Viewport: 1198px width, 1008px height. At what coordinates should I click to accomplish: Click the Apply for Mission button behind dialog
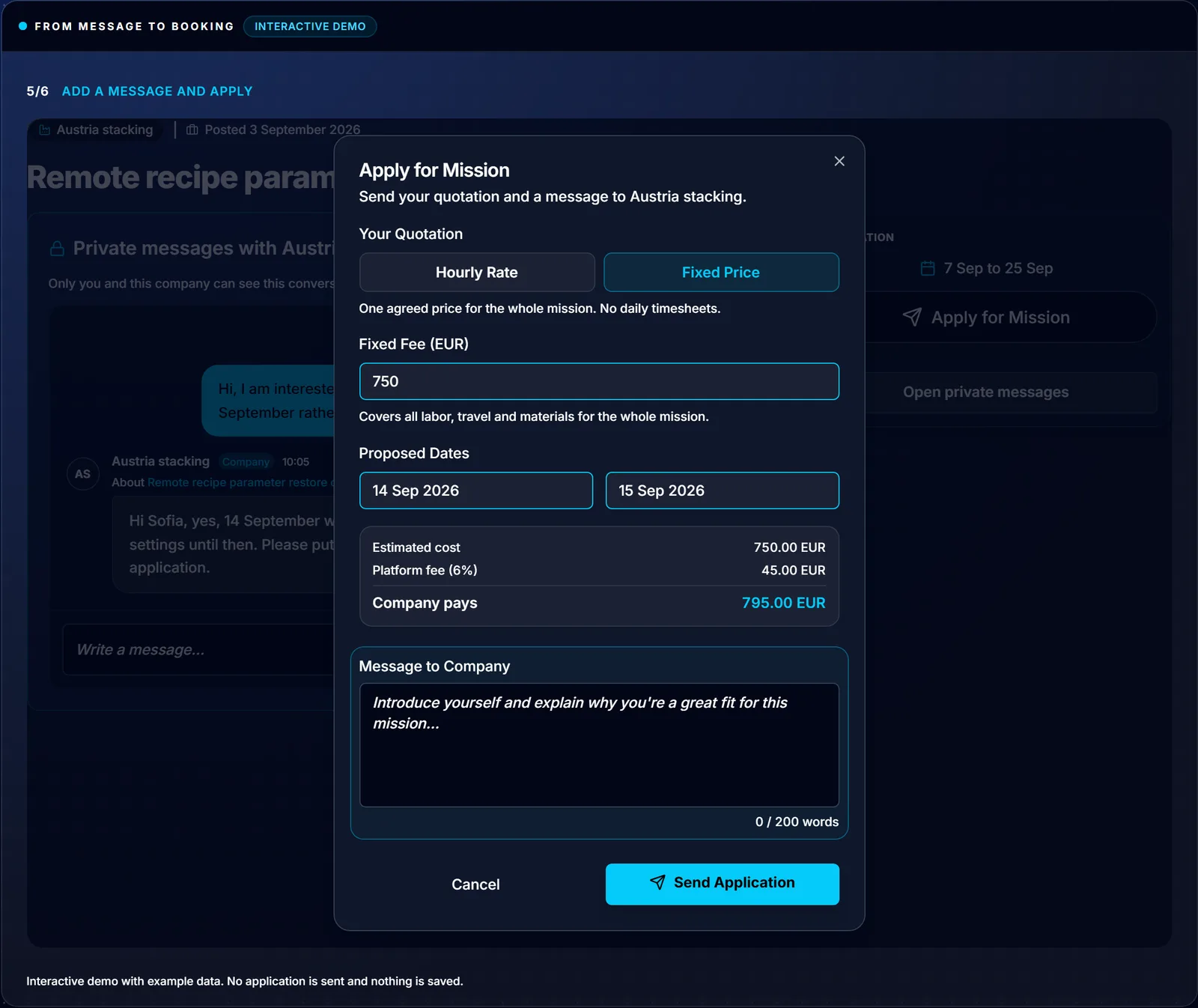(x=1011, y=318)
